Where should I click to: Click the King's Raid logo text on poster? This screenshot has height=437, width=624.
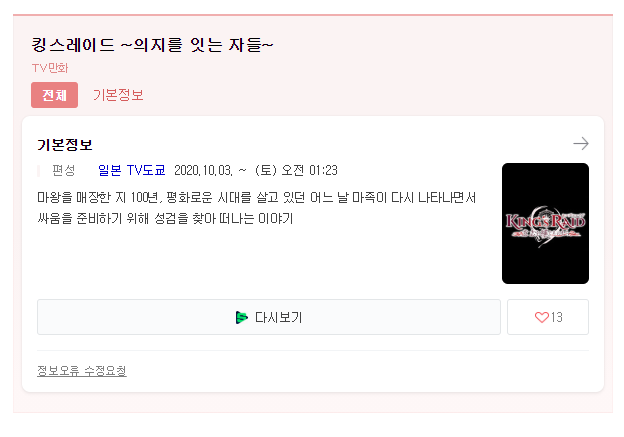click(x=545, y=223)
